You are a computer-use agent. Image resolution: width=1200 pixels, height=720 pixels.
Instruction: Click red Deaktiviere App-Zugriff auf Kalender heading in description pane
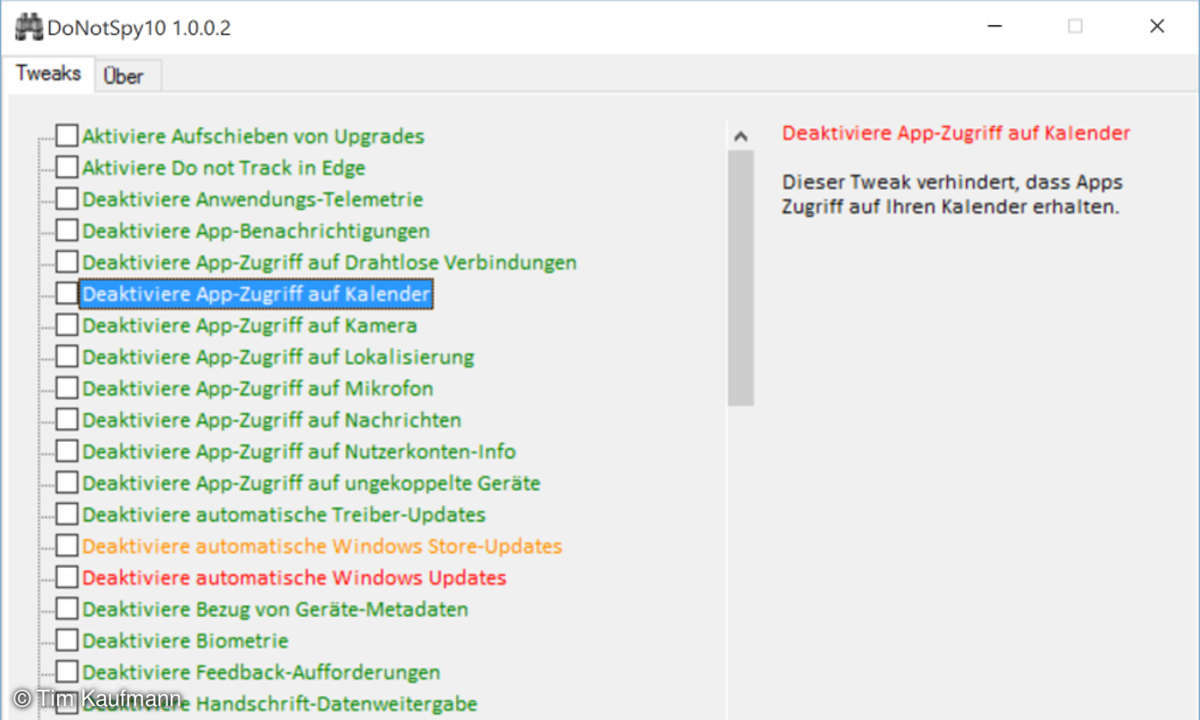click(x=956, y=133)
